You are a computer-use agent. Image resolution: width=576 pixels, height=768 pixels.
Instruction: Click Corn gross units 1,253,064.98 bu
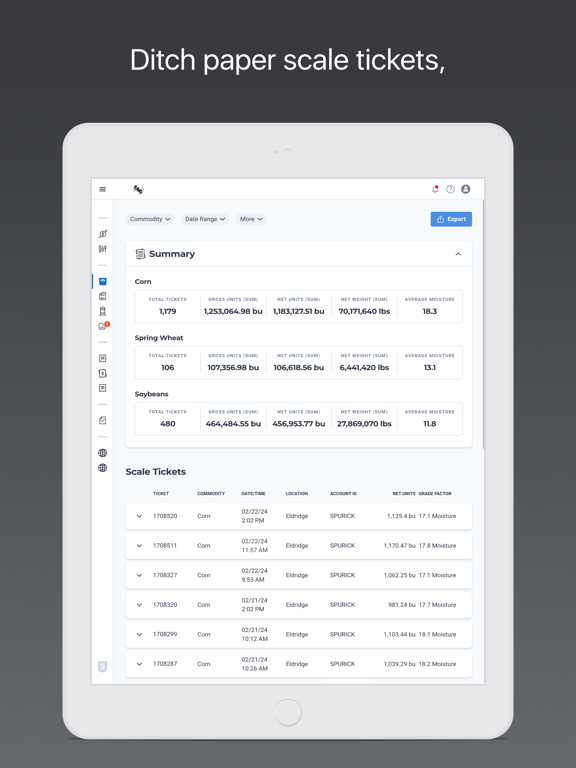click(233, 311)
